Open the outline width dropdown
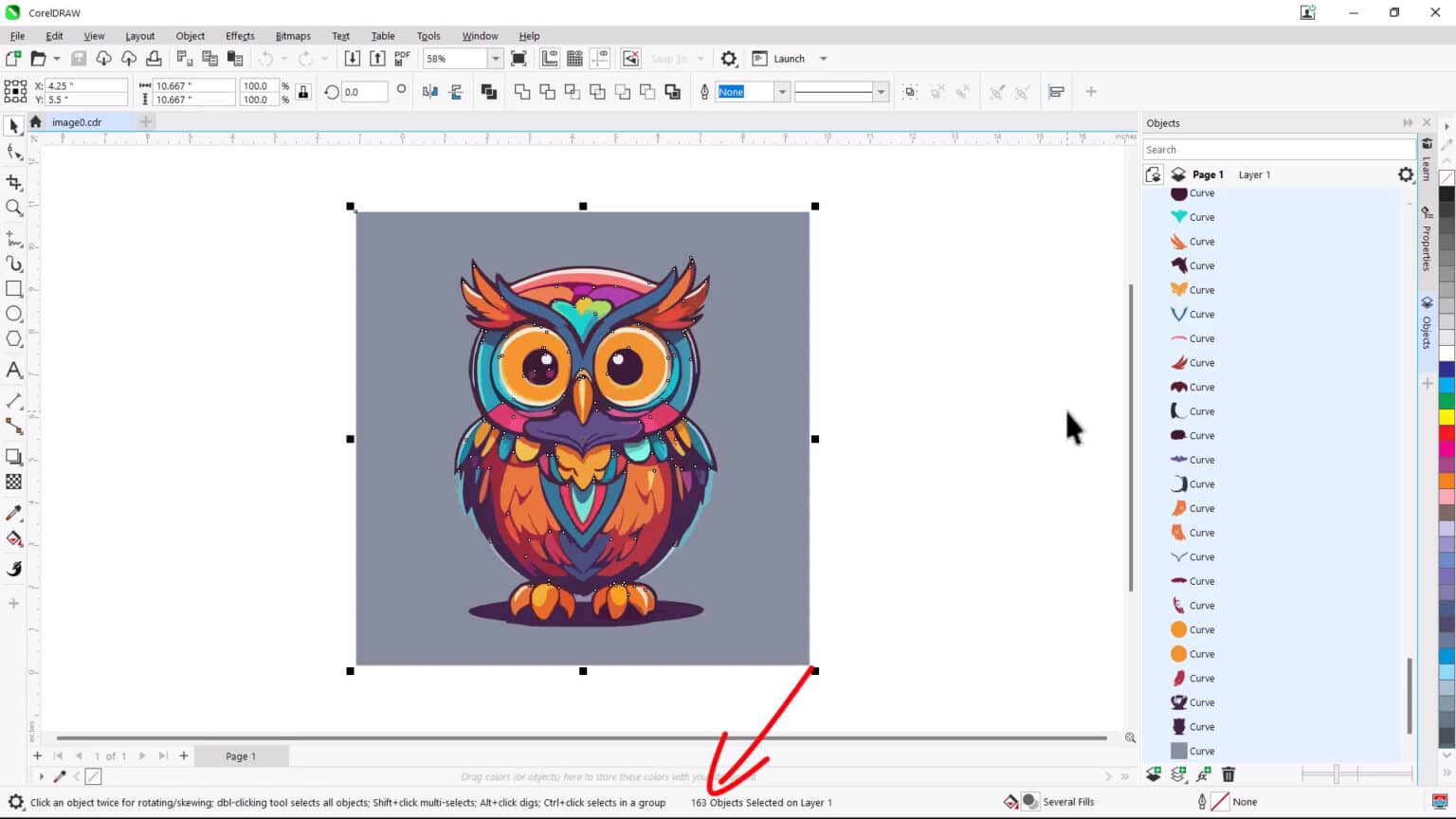 882,91
